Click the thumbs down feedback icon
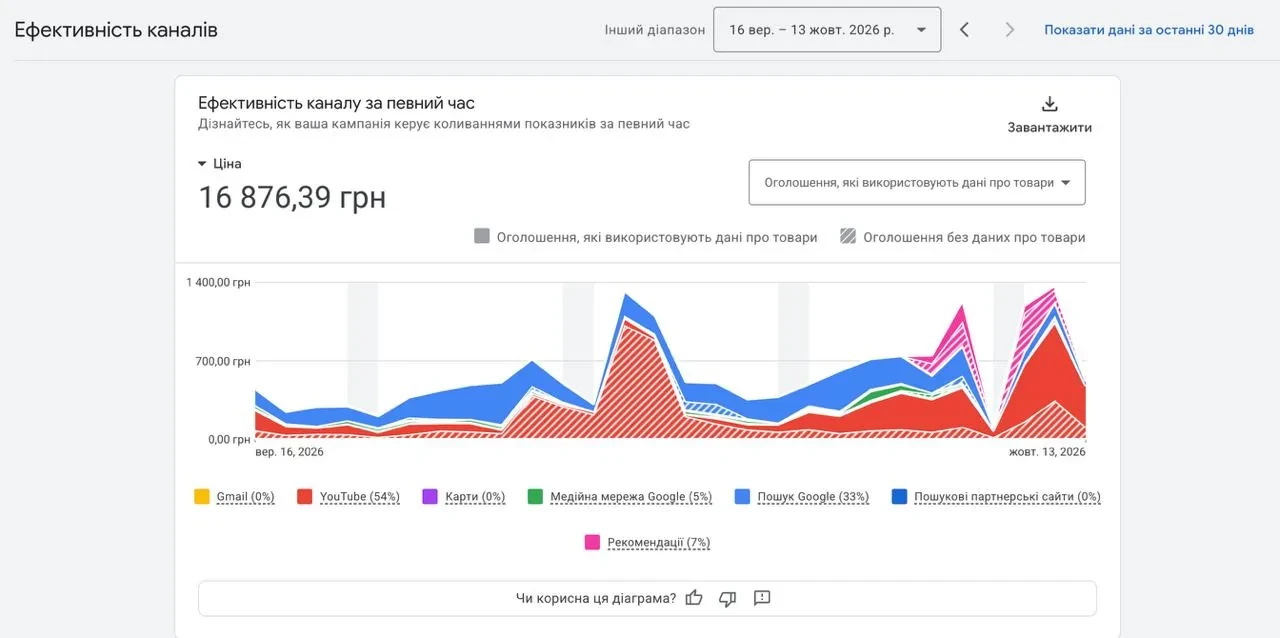The height and width of the screenshot is (638, 1280). point(727,598)
